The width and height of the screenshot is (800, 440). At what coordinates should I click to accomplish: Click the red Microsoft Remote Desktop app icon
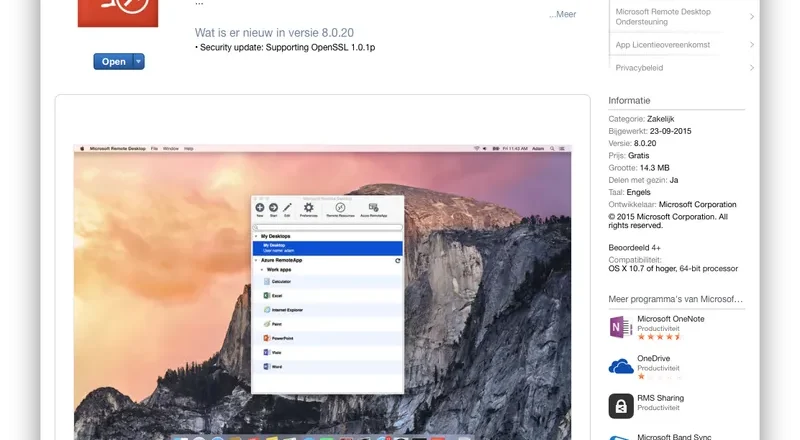coord(118,13)
